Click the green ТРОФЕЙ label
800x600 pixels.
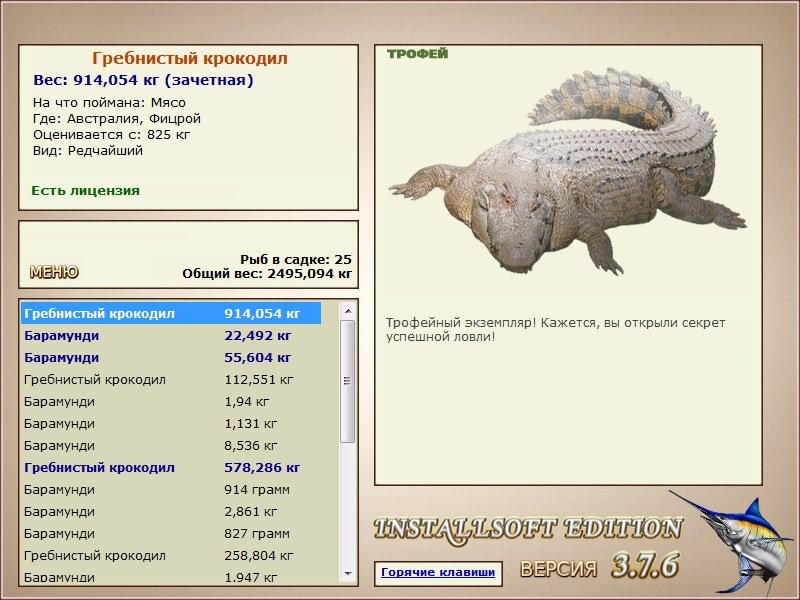click(417, 54)
